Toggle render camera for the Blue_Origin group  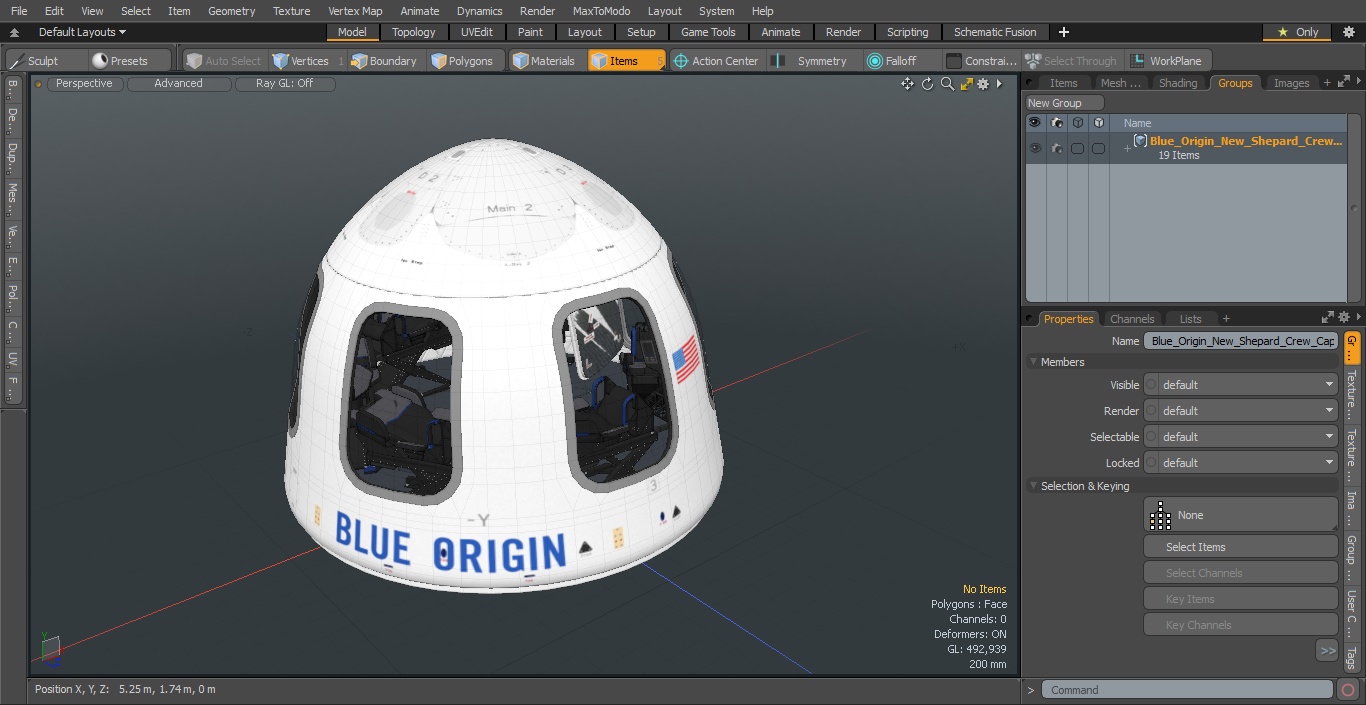(1056, 148)
